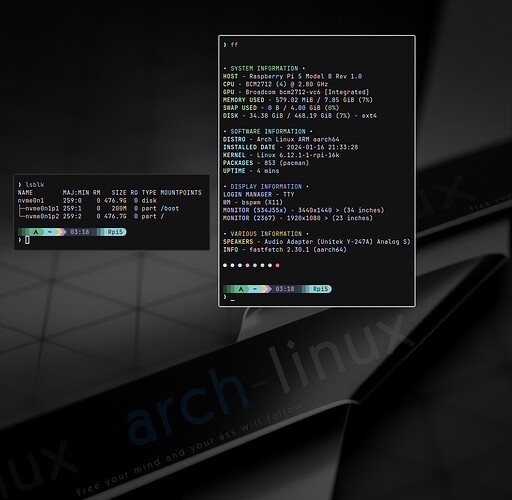Click the 03:18 clock segment in the left prompt
The image size is (512, 500).
[80, 232]
